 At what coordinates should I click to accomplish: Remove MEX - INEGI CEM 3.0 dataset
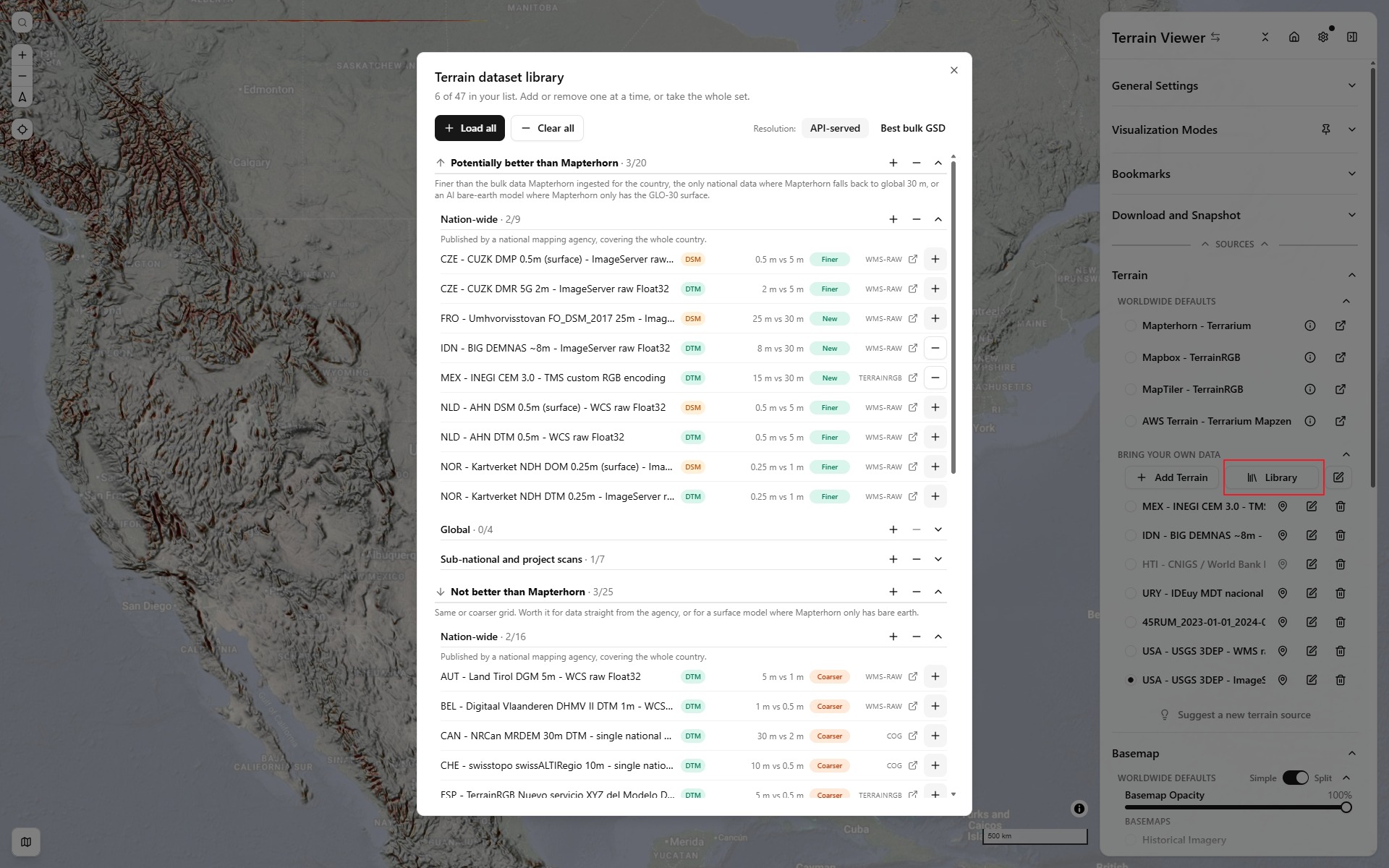click(935, 378)
